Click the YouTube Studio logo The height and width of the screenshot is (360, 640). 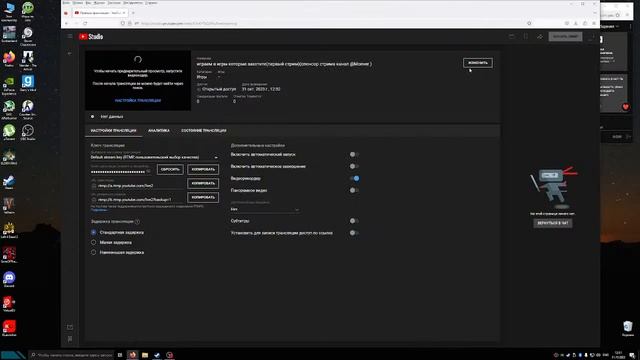(91, 36)
